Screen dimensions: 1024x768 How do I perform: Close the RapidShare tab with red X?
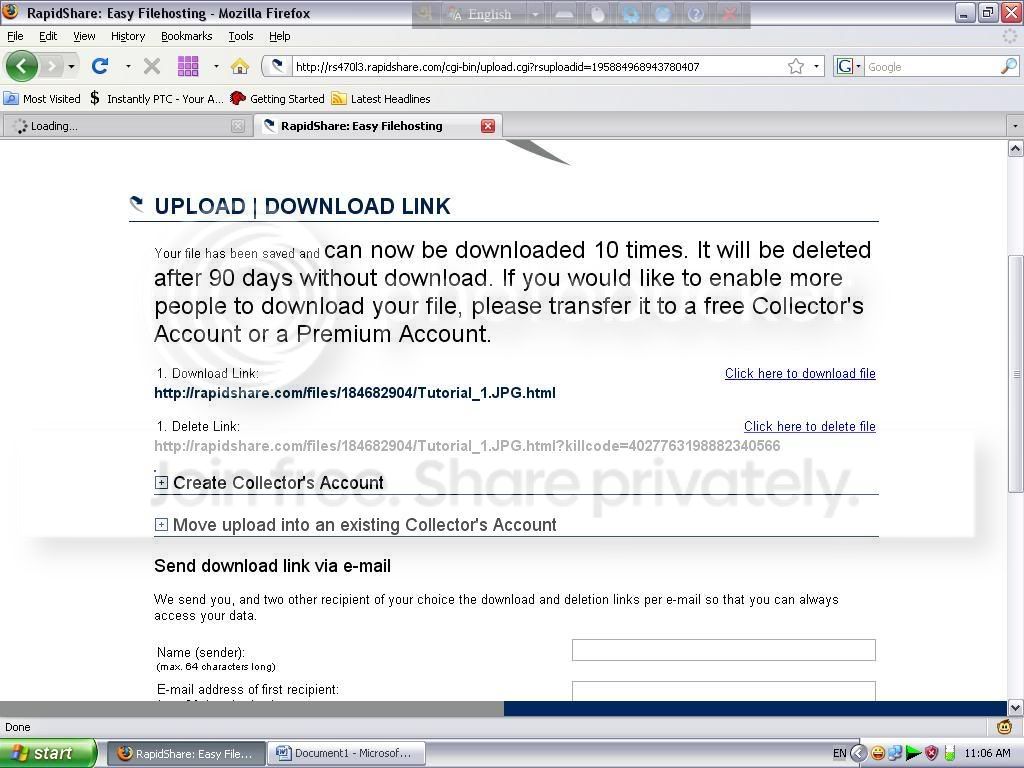(x=488, y=126)
